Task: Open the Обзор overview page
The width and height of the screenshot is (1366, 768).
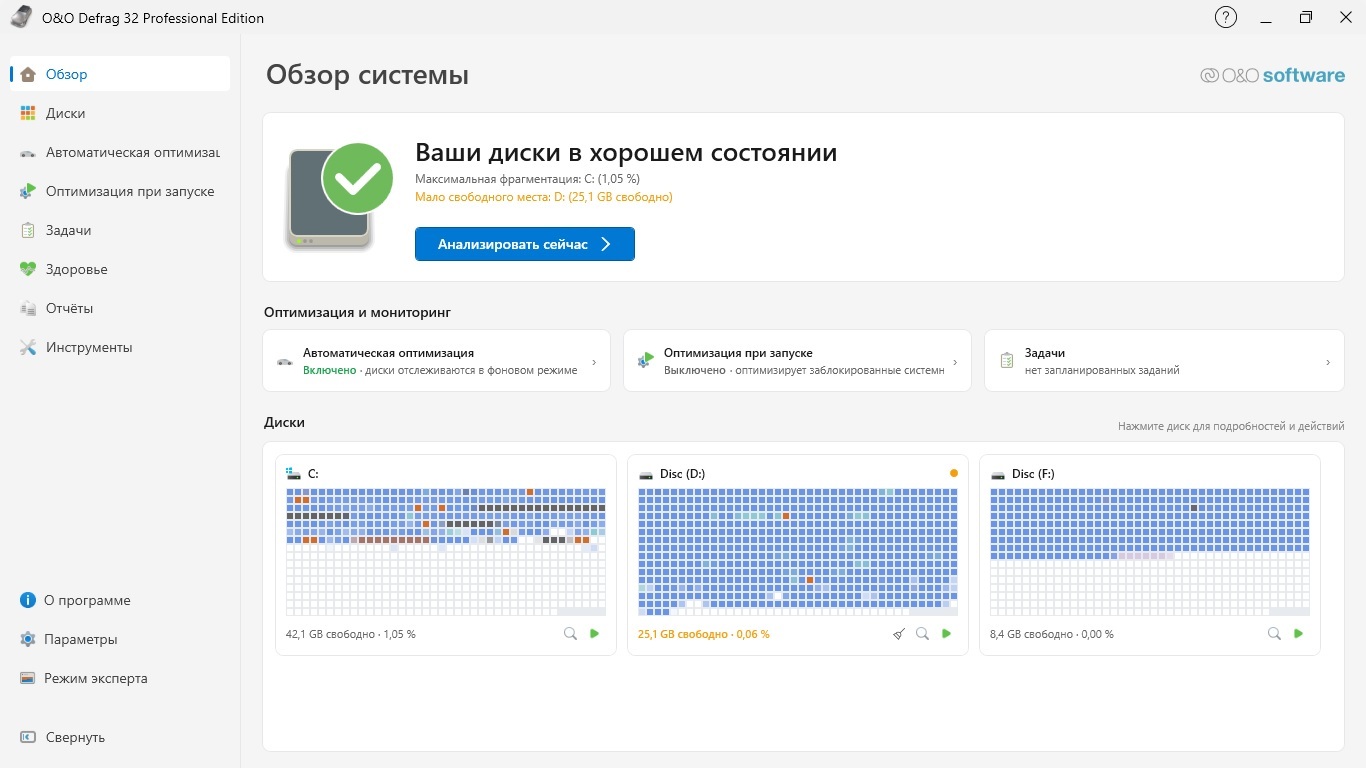Action: click(x=120, y=74)
